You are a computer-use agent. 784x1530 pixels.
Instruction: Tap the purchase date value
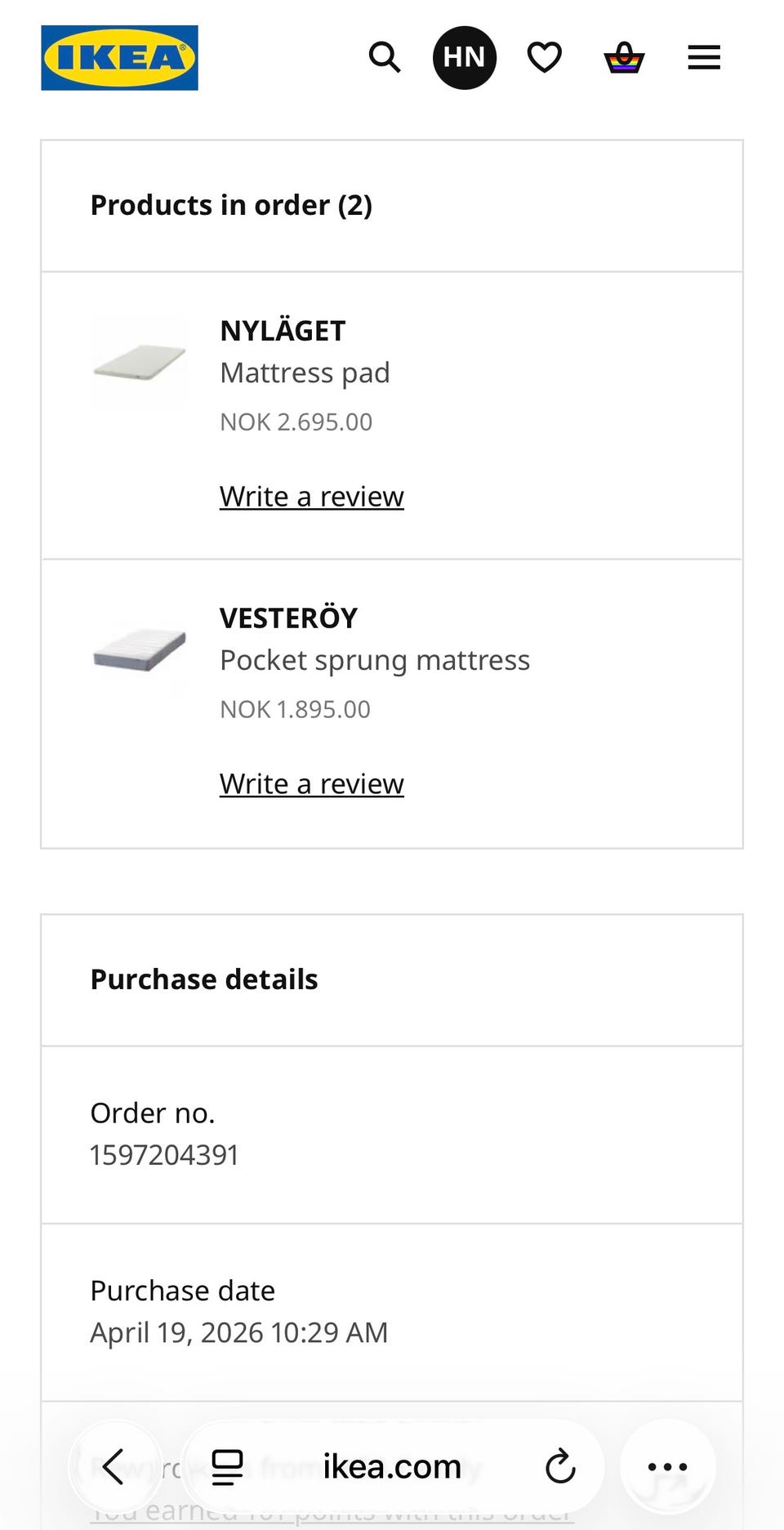pyautogui.click(x=239, y=1332)
